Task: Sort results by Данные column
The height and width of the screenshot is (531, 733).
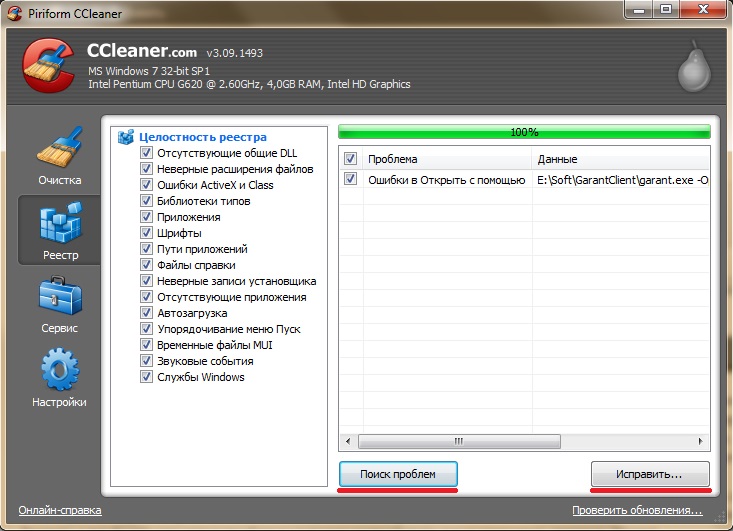Action: (x=621, y=159)
